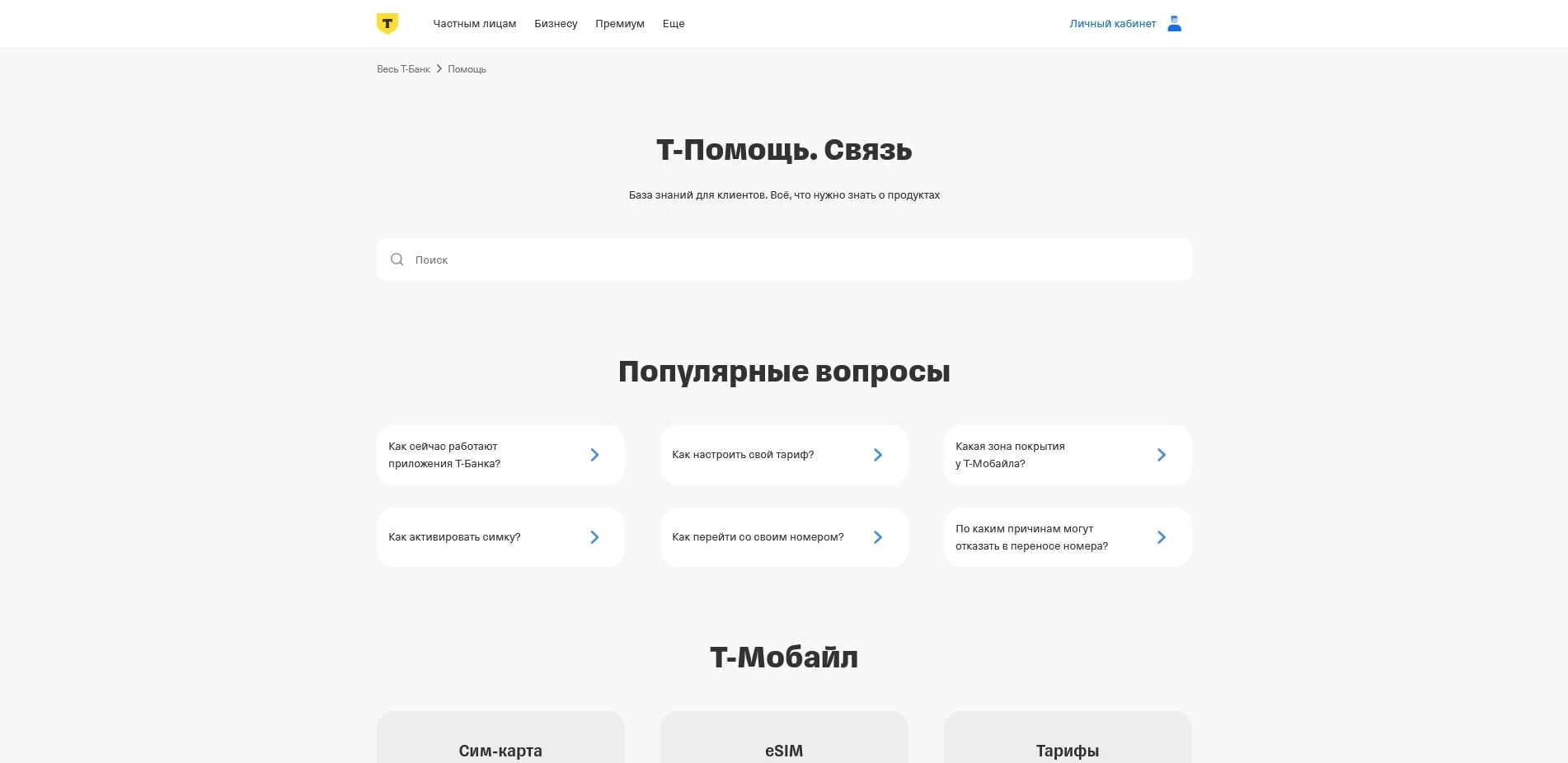Screen dimensions: 1568x763
Task: Click the arrow on the number transfer refusal card
Action: (1162, 537)
